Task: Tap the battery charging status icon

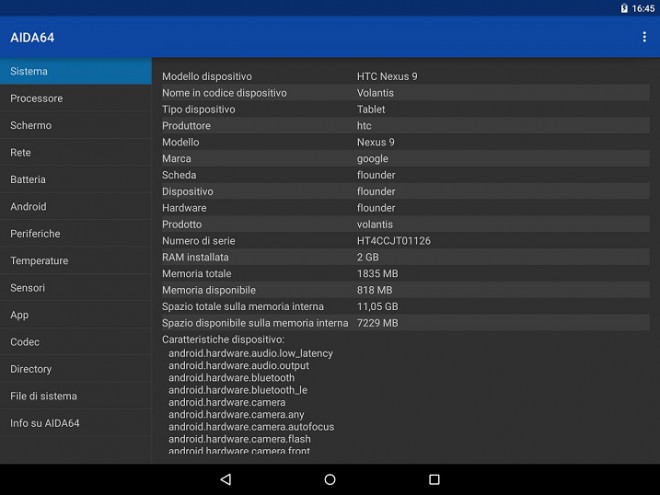Action: 624,8
